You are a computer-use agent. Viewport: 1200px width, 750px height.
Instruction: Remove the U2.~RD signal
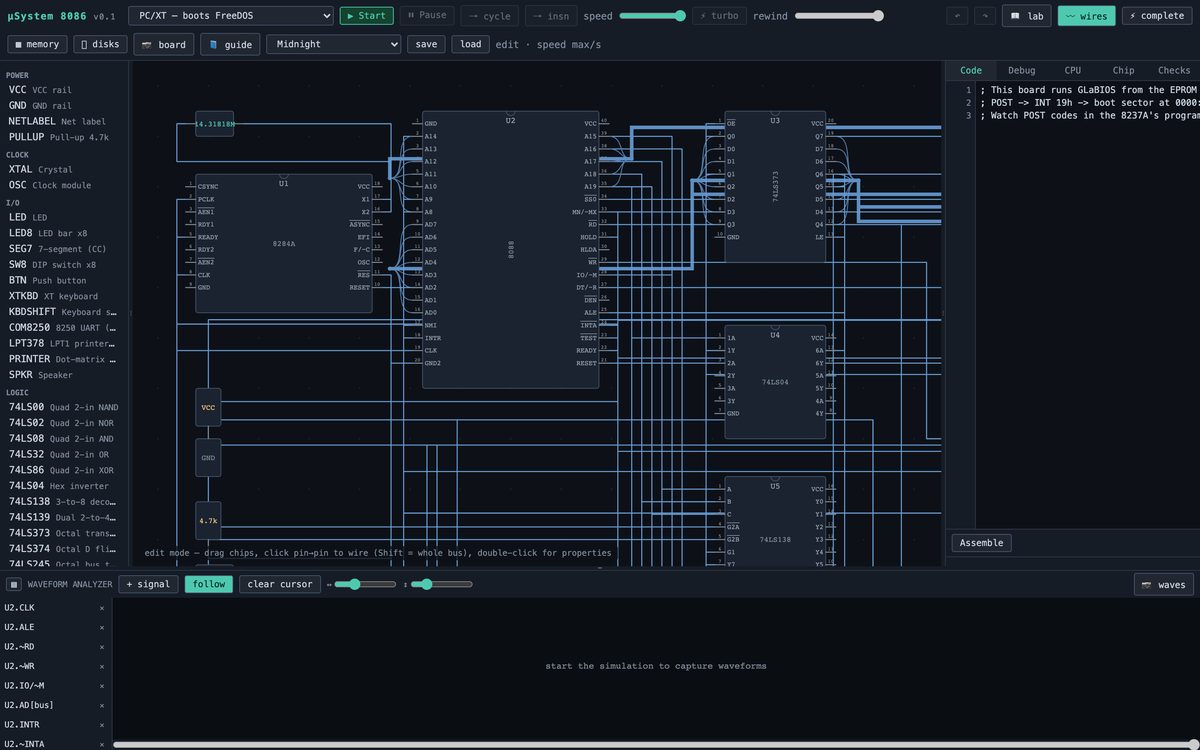pyautogui.click(x=102, y=647)
